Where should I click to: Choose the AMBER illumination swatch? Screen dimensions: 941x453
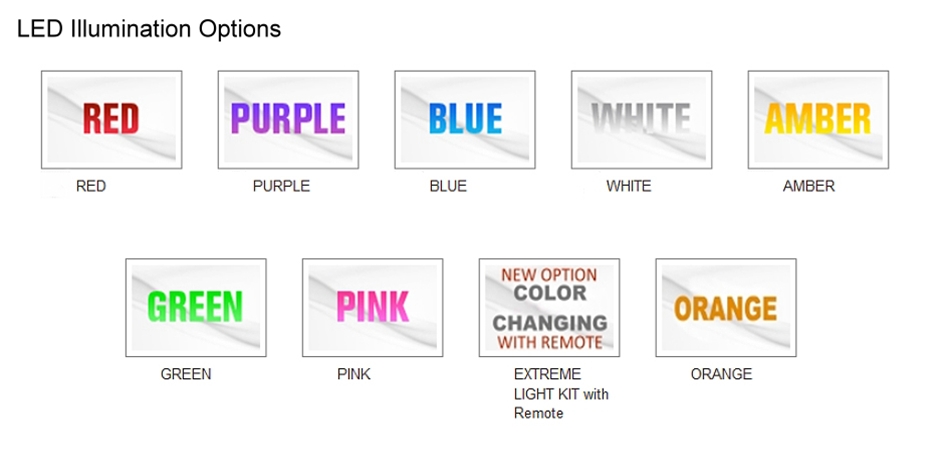point(819,120)
